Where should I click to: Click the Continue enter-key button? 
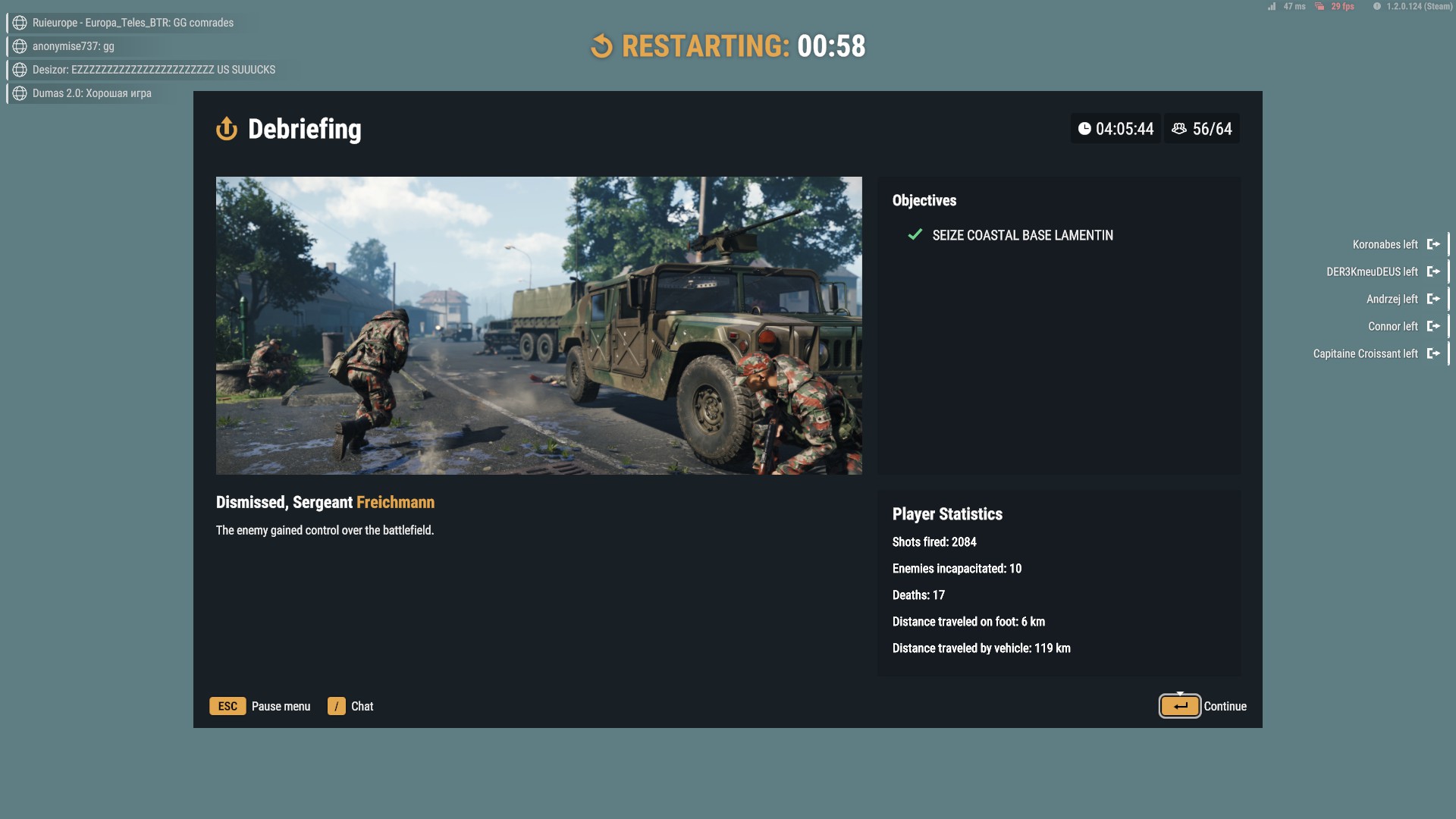[x=1179, y=706]
